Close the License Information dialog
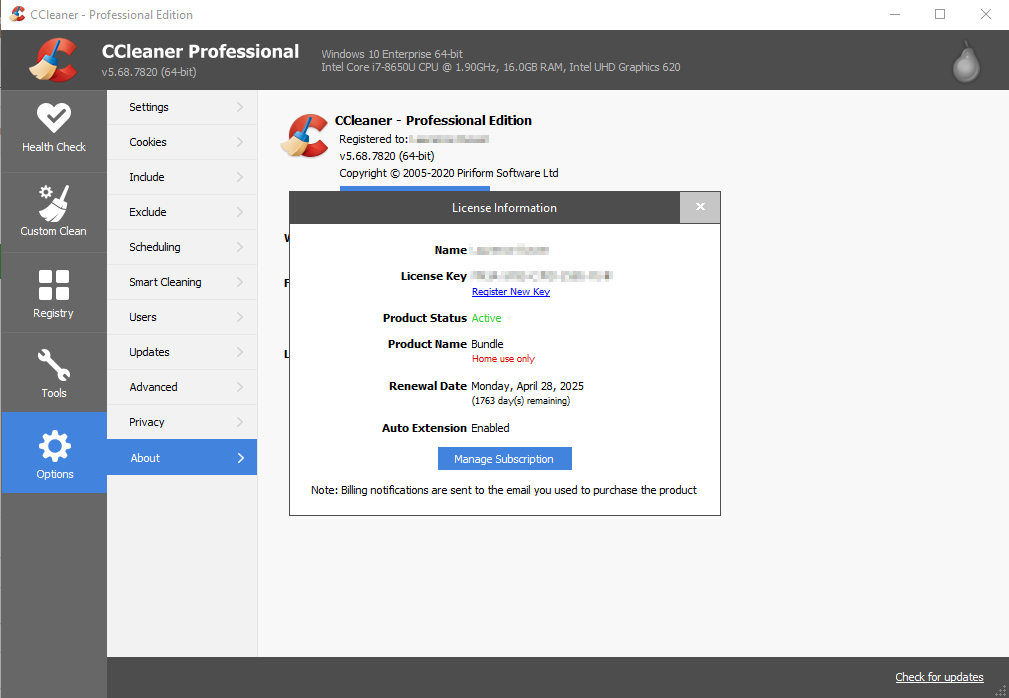1009x698 pixels. pos(700,207)
